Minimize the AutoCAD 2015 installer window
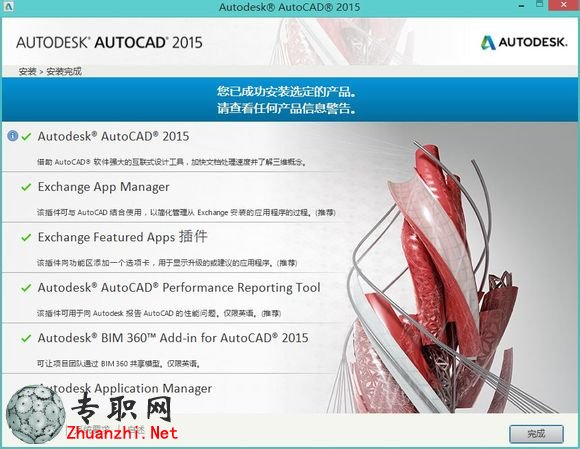The height and width of the screenshot is (449, 580). pyautogui.click(x=521, y=6)
